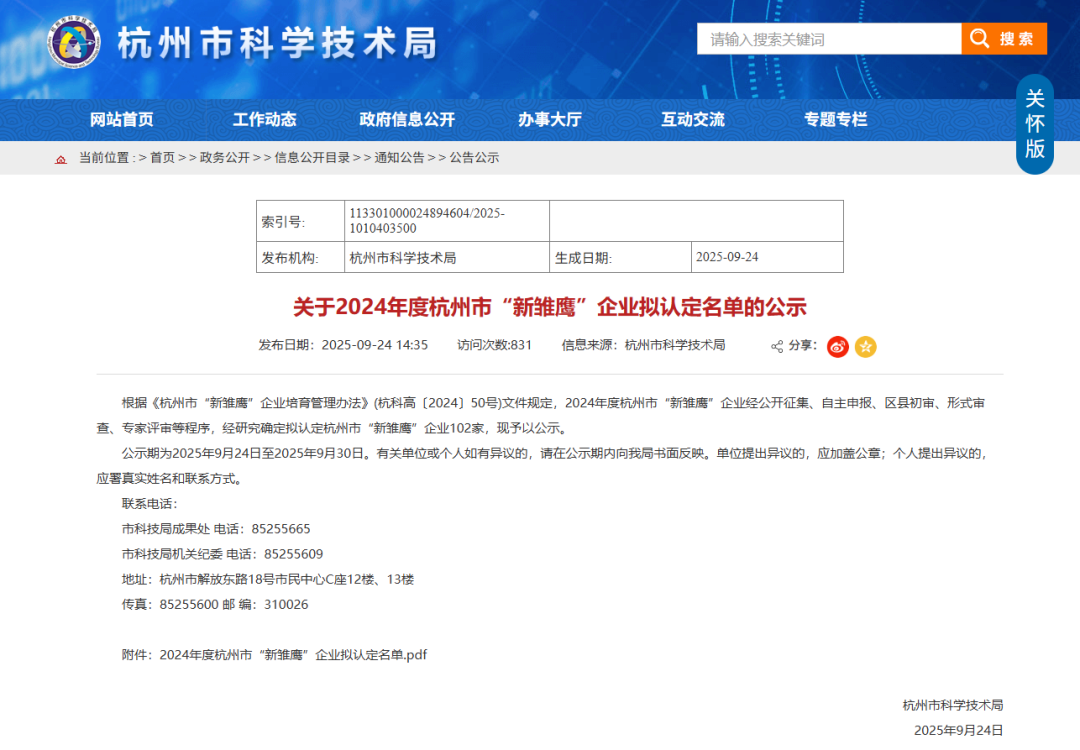Click the 政务公开 breadcrumb link
The width and height of the screenshot is (1080, 750).
225,158
